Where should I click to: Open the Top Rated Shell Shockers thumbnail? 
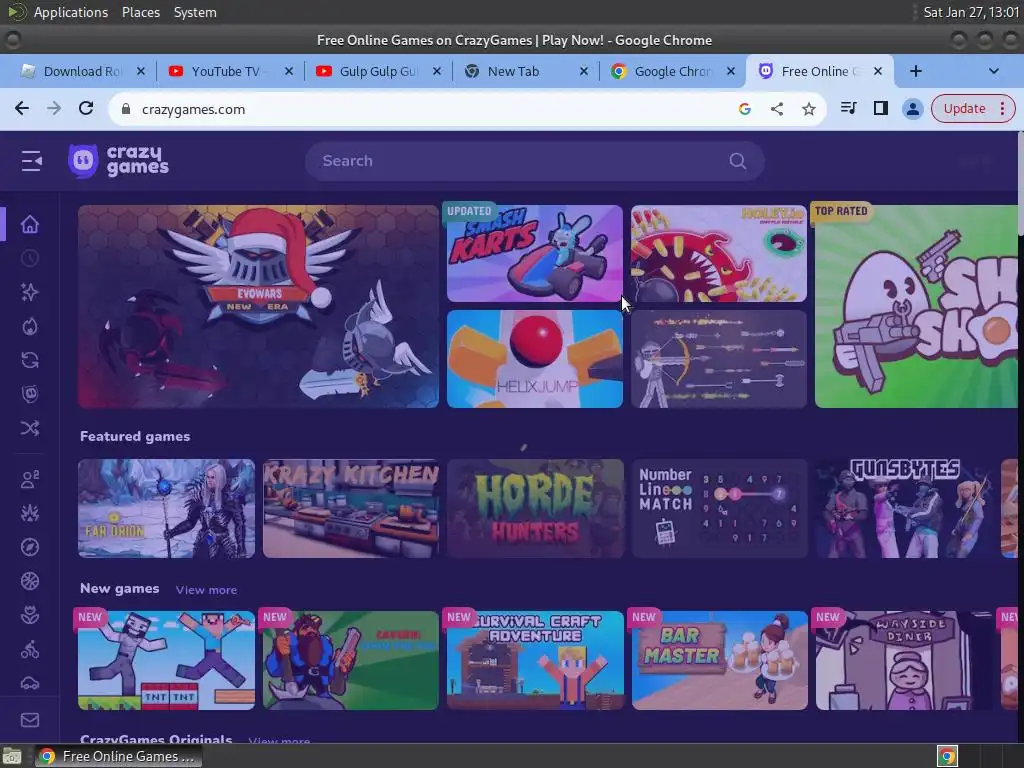pos(916,306)
